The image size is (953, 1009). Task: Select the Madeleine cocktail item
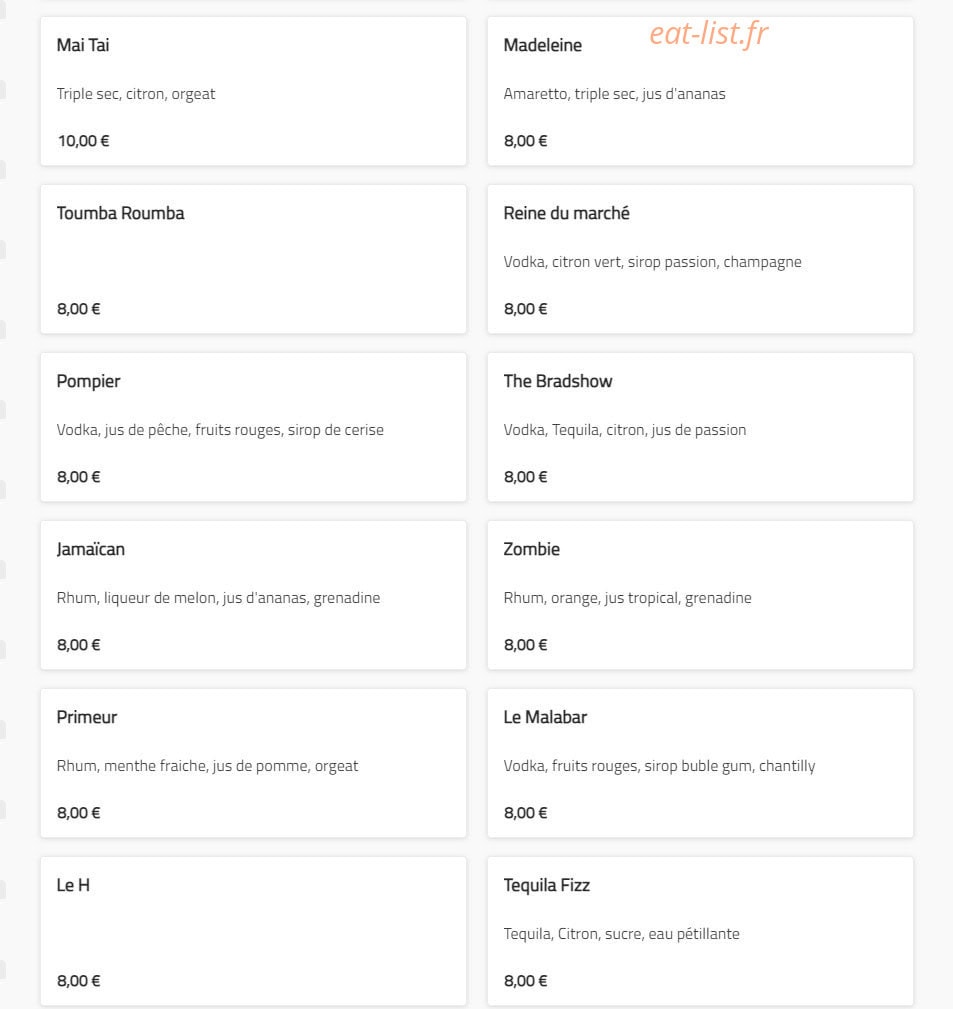tap(700, 91)
